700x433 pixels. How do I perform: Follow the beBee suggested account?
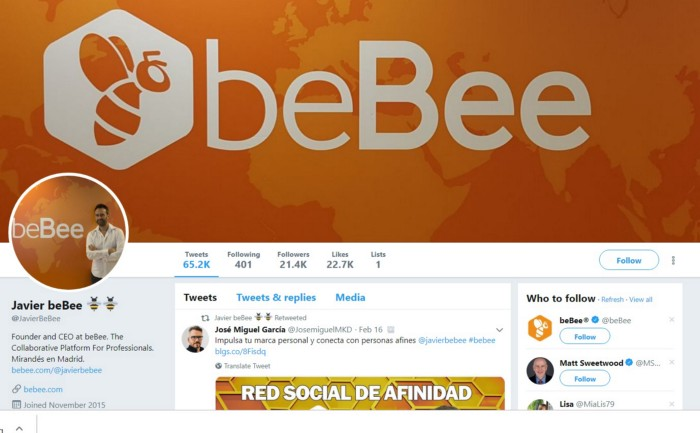tap(585, 337)
